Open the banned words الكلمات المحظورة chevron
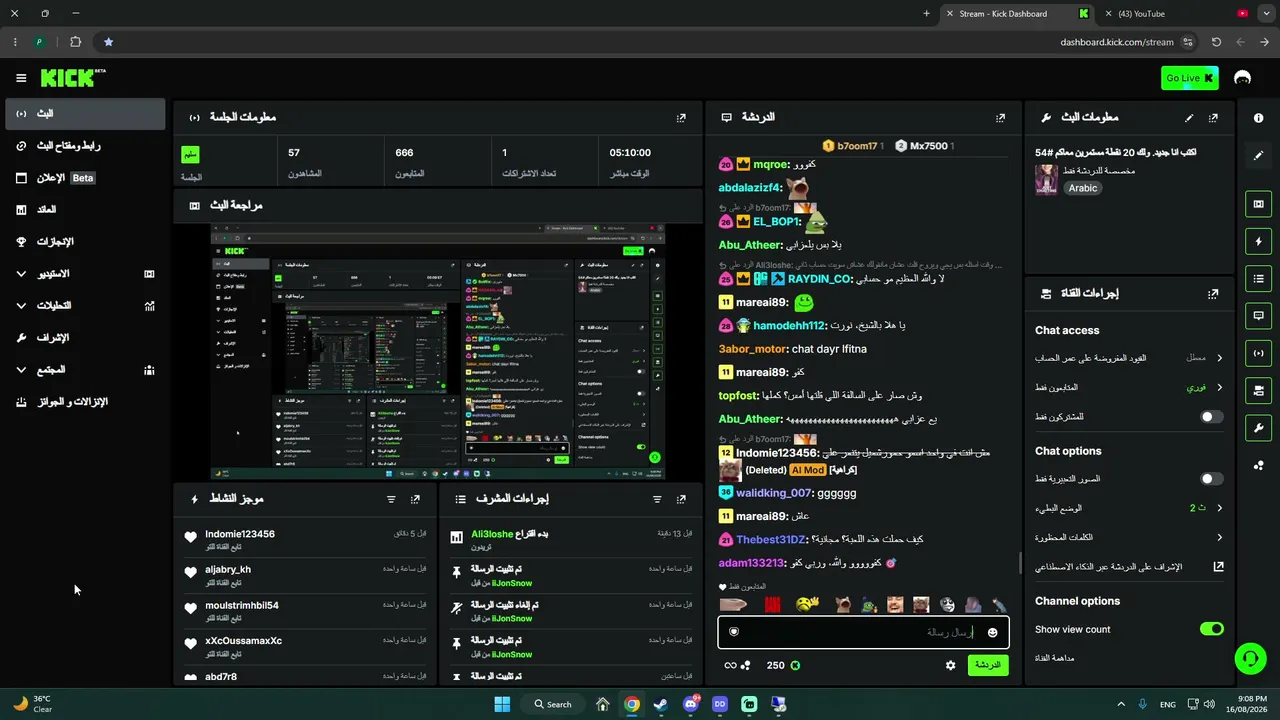This screenshot has height=720, width=1280. click(x=1219, y=537)
